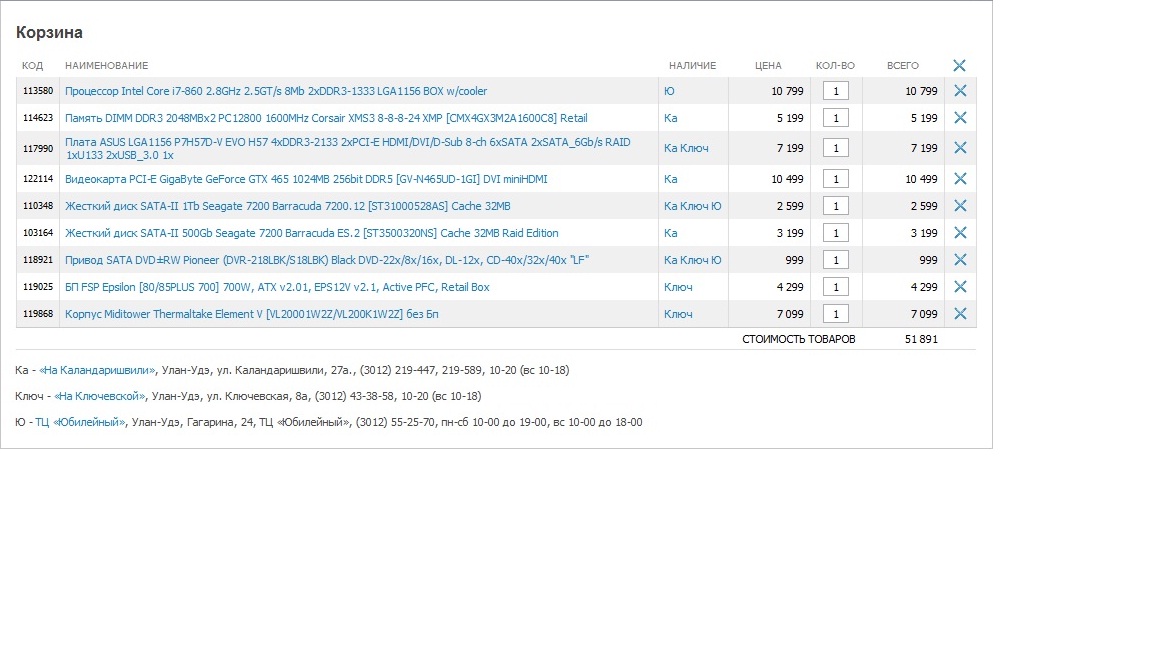
Task: Click the КОД column header
Action: (32, 65)
